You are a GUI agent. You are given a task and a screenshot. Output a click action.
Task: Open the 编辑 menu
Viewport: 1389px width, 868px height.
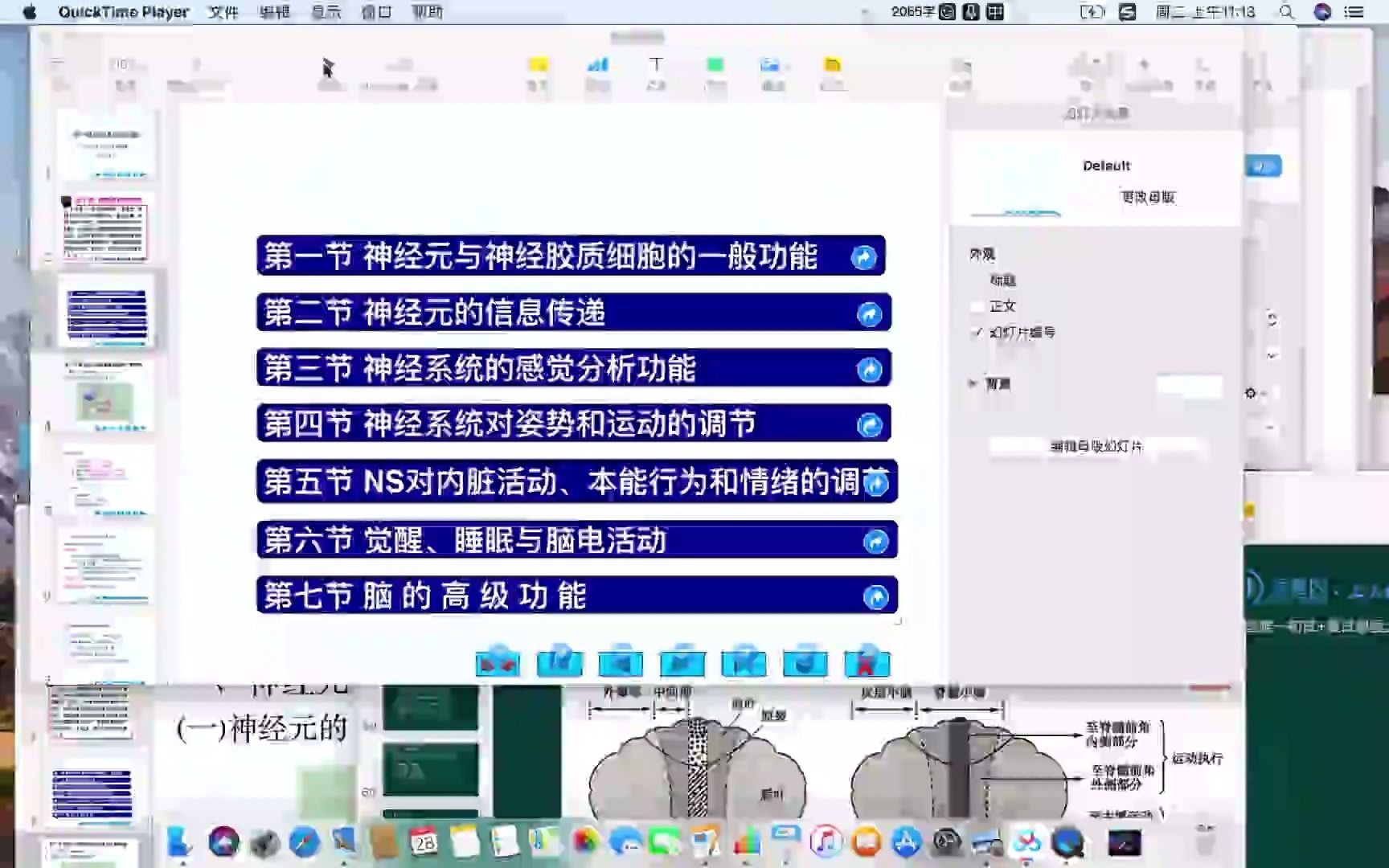(x=275, y=12)
